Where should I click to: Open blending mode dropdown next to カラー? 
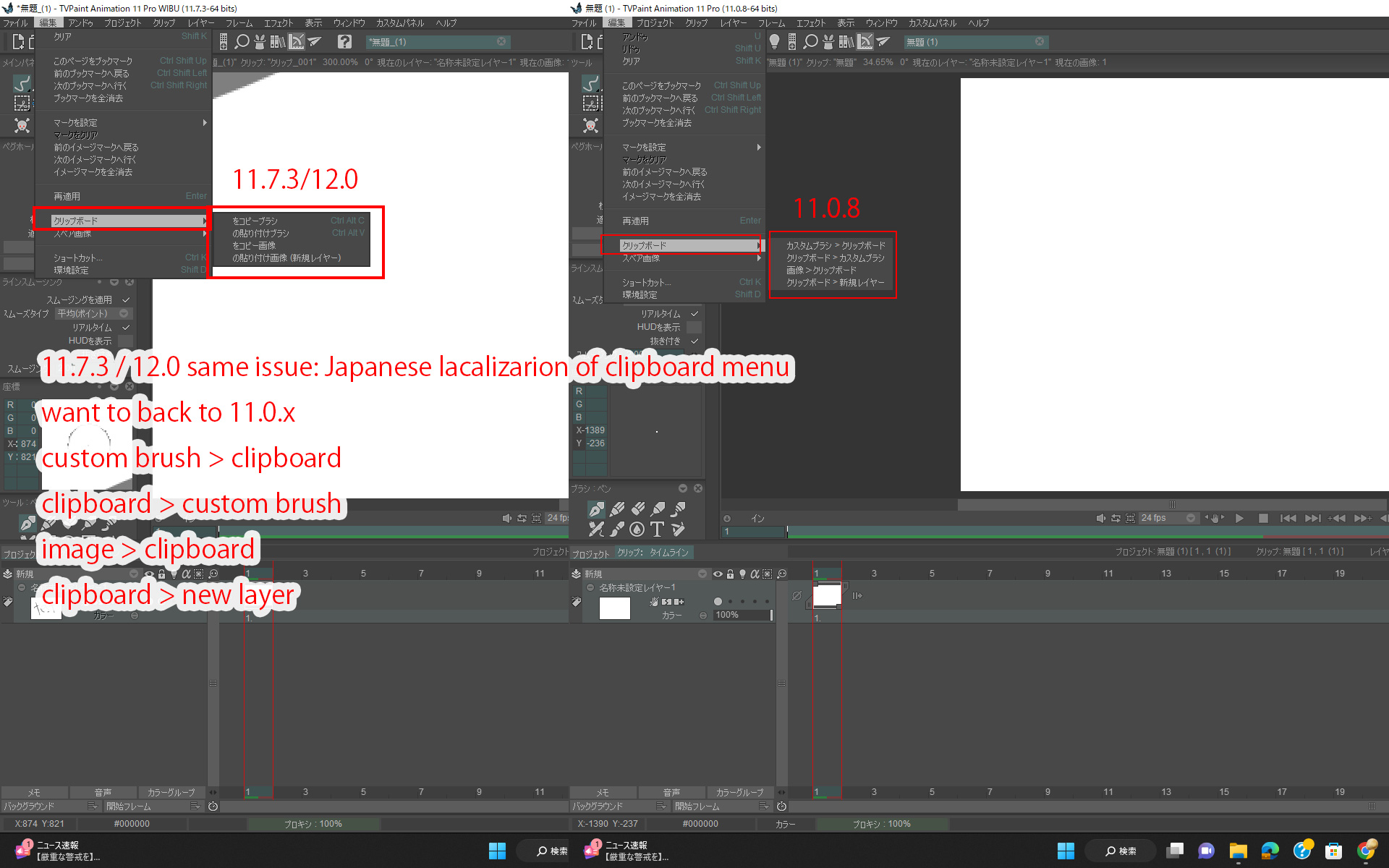point(703,615)
